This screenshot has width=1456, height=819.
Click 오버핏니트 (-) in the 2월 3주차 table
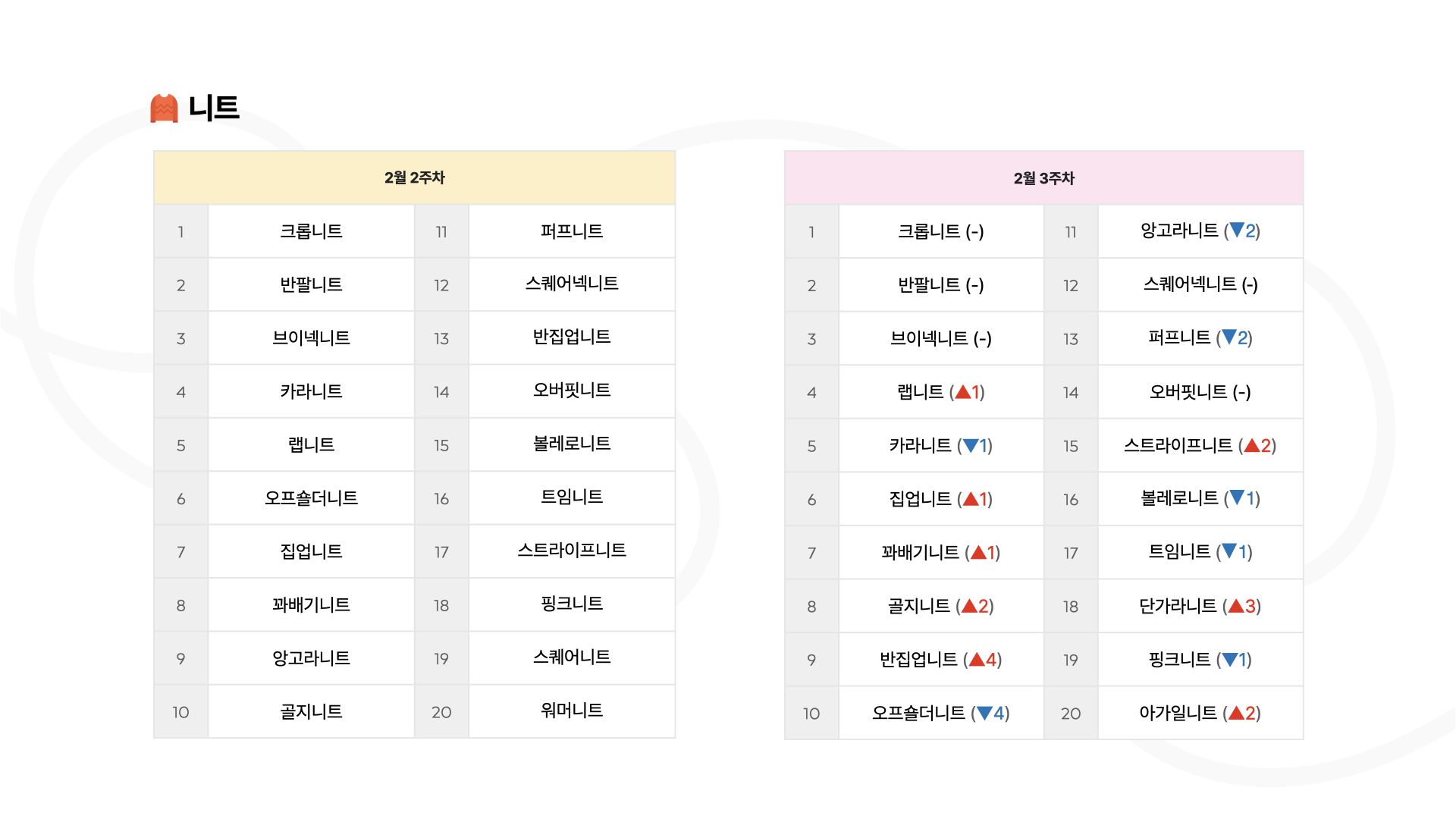1200,391
